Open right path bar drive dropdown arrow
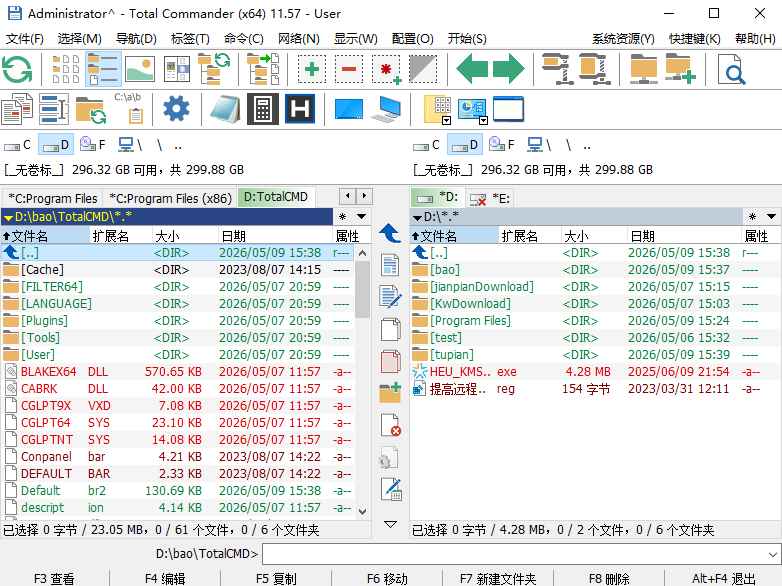This screenshot has height=586, width=782. click(x=417, y=217)
